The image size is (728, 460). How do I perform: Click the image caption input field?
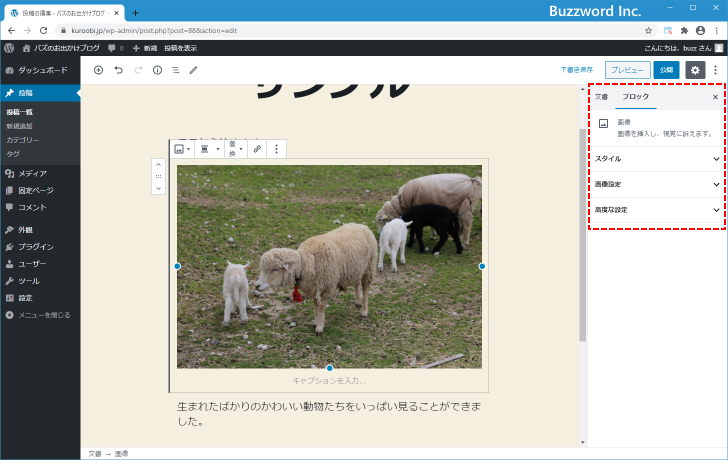[x=329, y=381]
